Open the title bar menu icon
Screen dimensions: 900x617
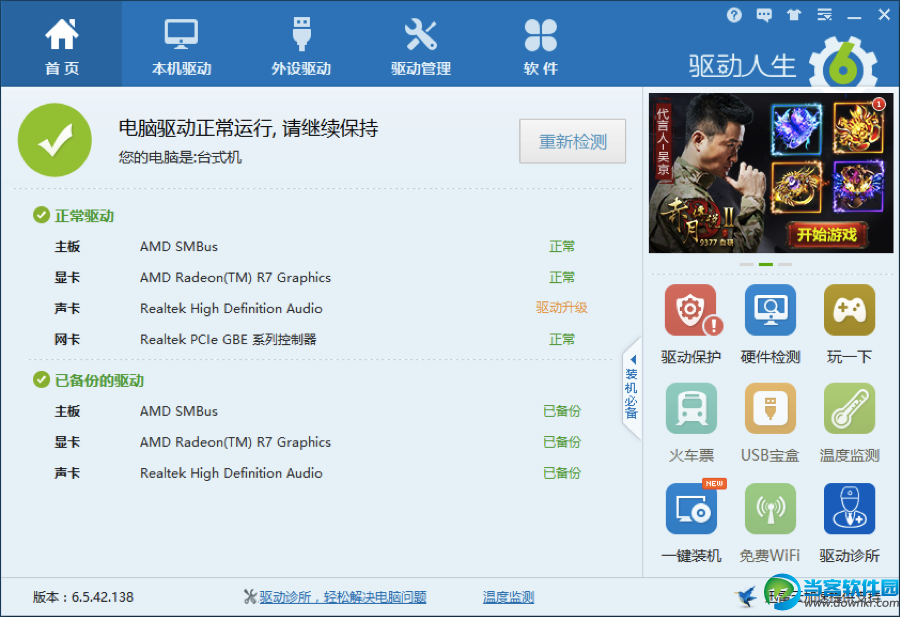(825, 15)
